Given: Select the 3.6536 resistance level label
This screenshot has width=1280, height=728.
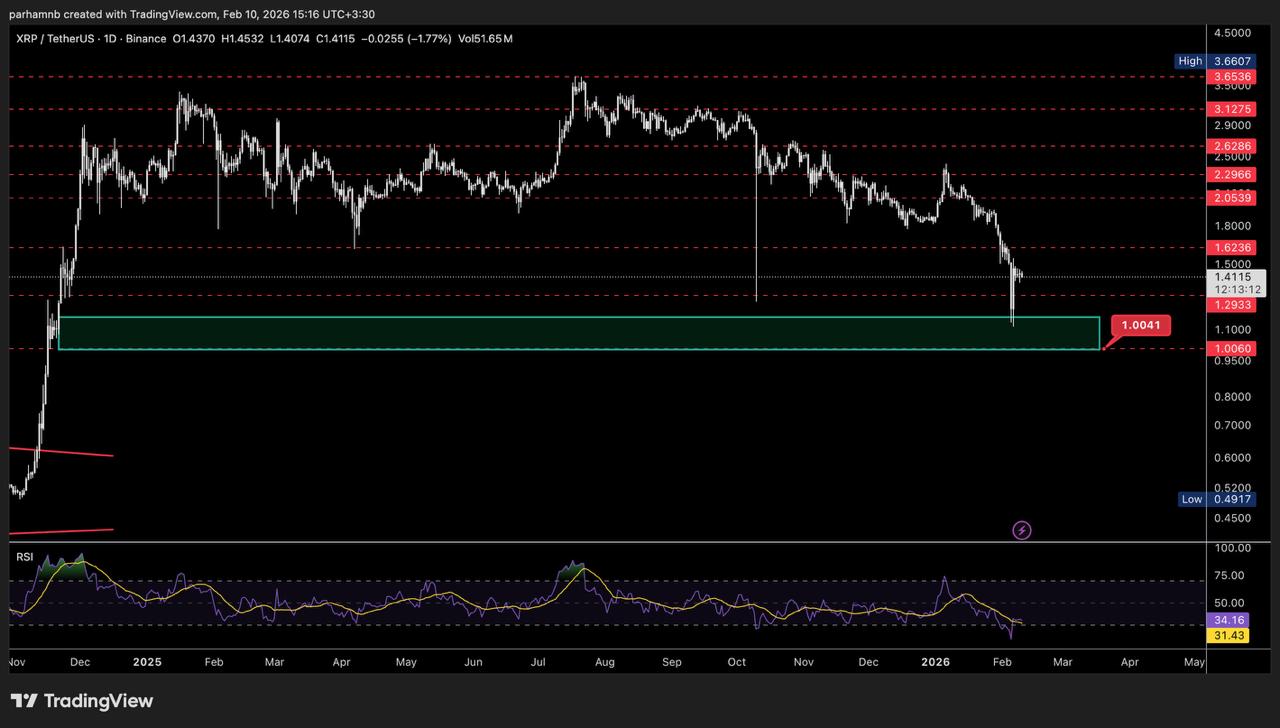Looking at the screenshot, I should 1229,77.
